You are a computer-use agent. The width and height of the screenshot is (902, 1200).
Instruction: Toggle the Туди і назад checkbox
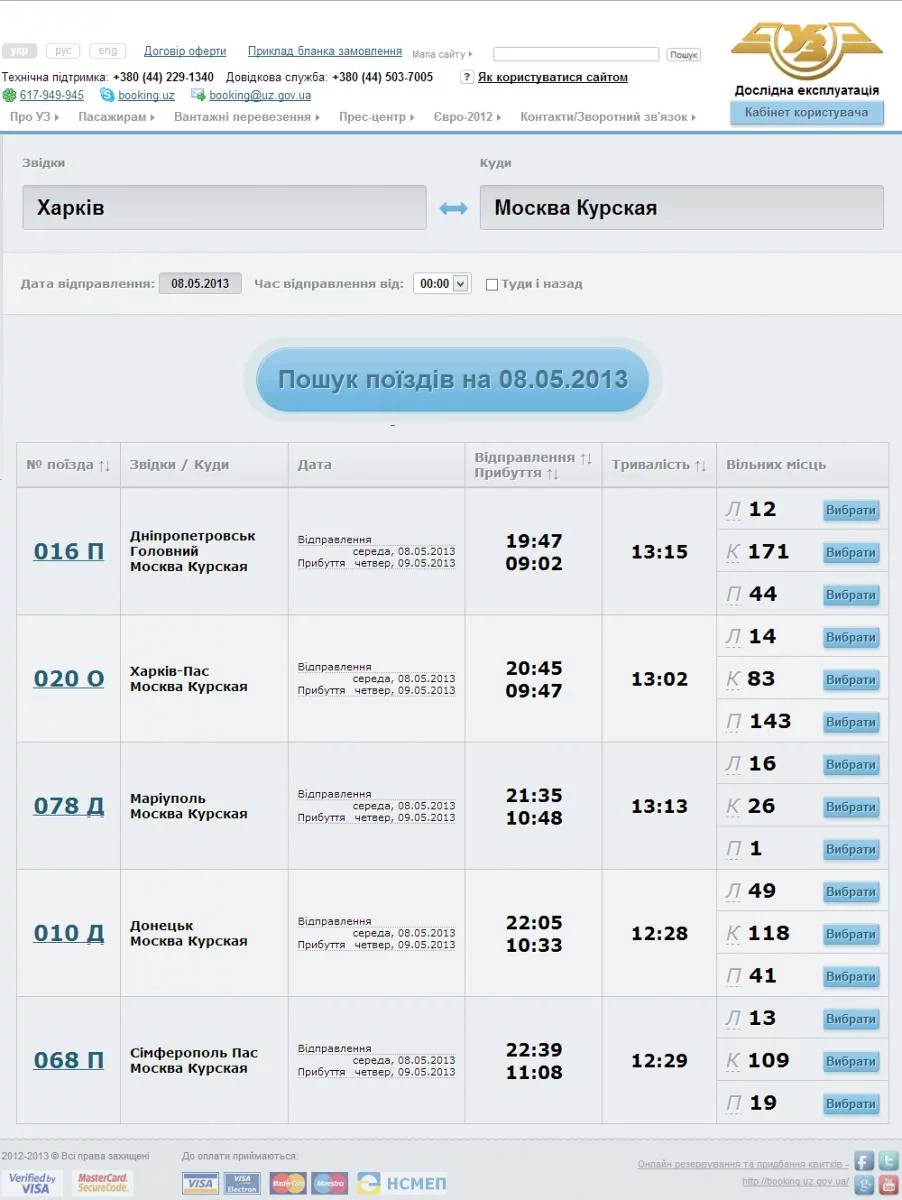tap(491, 284)
